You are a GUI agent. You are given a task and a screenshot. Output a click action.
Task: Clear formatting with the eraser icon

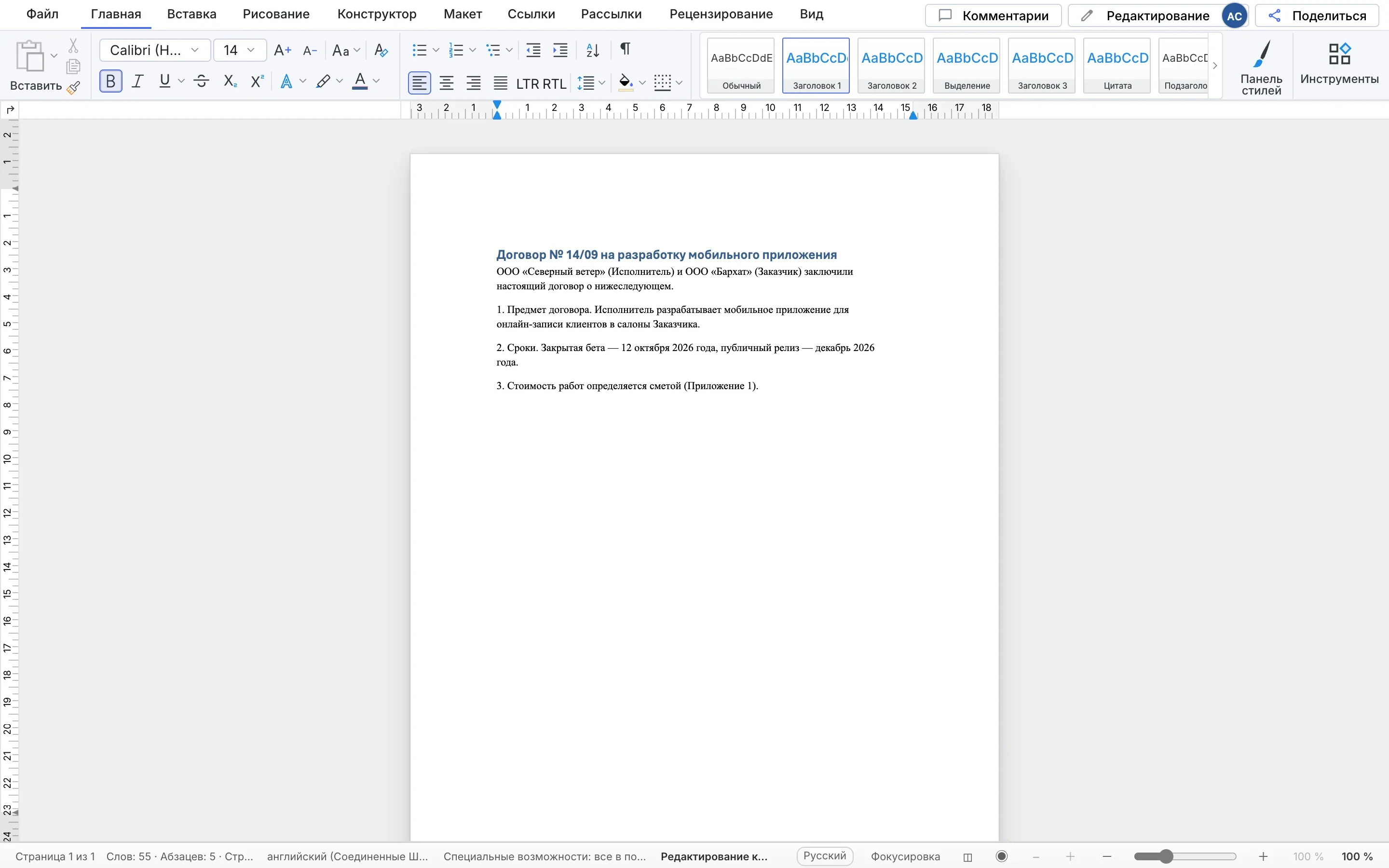(381, 50)
